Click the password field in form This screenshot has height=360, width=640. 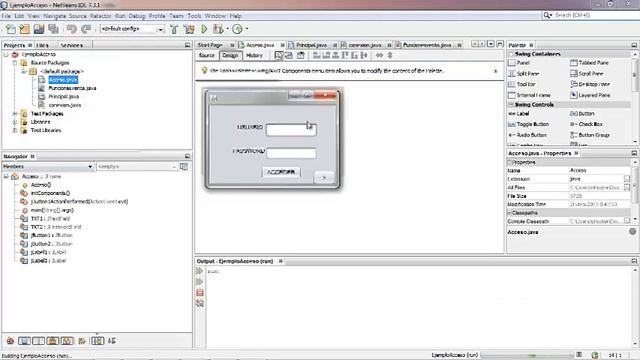click(291, 153)
